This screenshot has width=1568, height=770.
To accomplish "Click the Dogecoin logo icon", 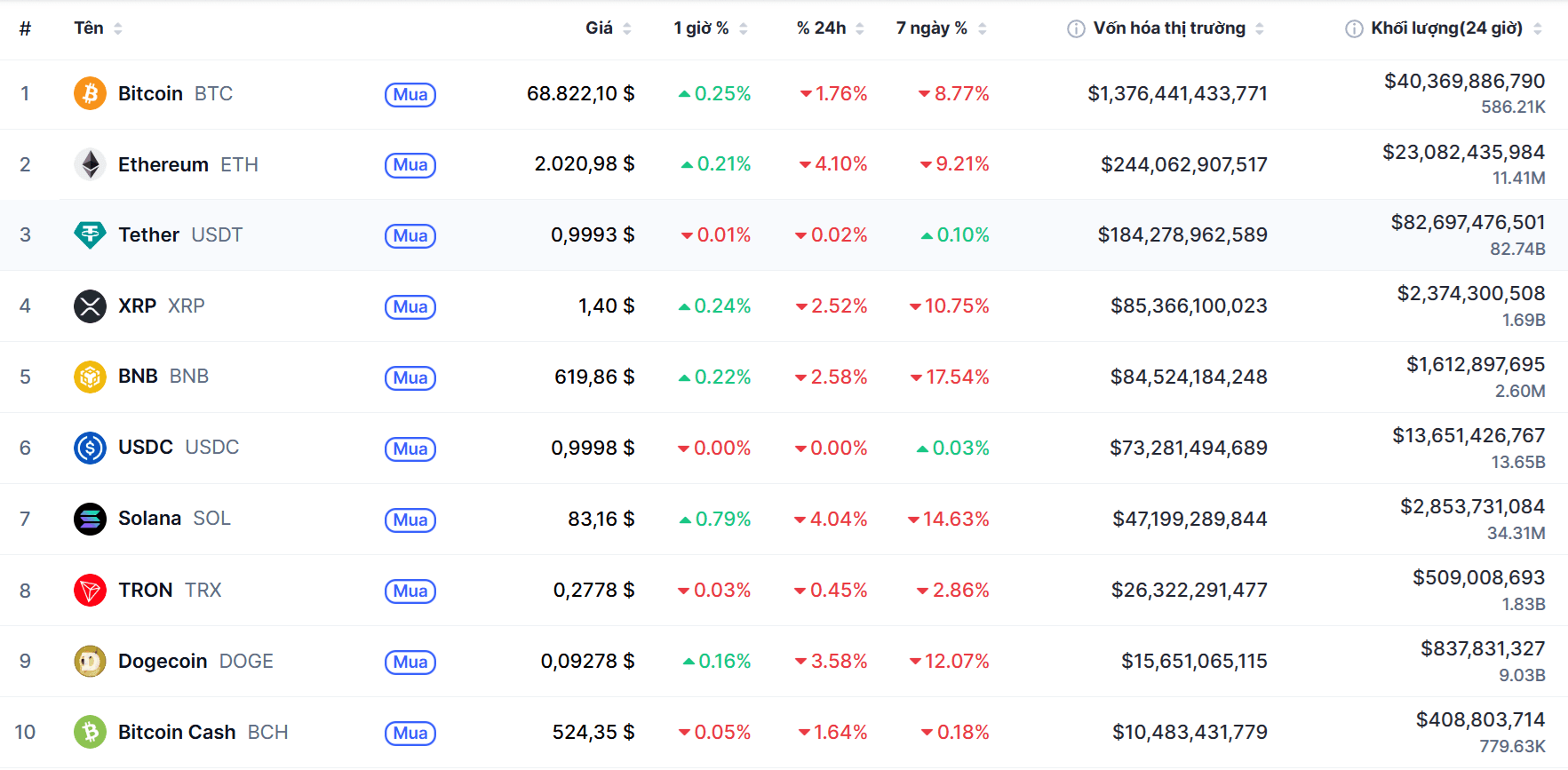I will point(90,661).
